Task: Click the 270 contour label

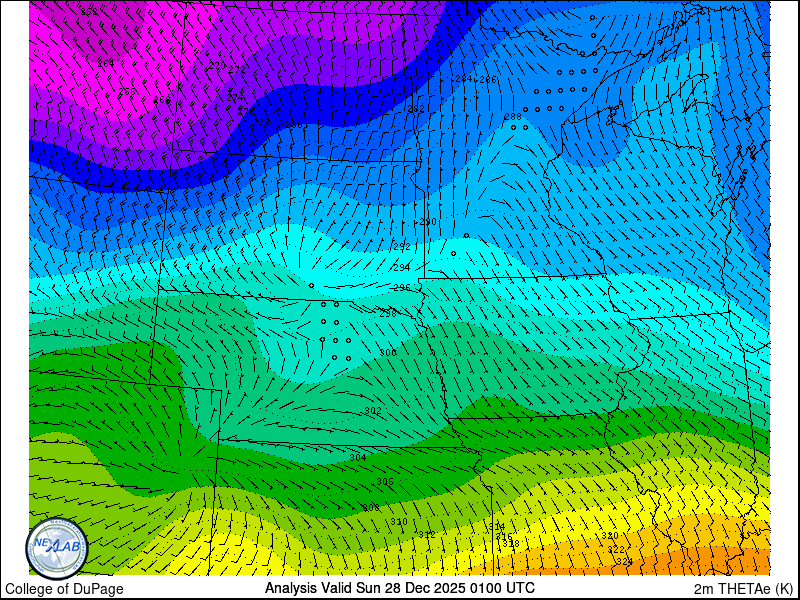Action: click(217, 66)
